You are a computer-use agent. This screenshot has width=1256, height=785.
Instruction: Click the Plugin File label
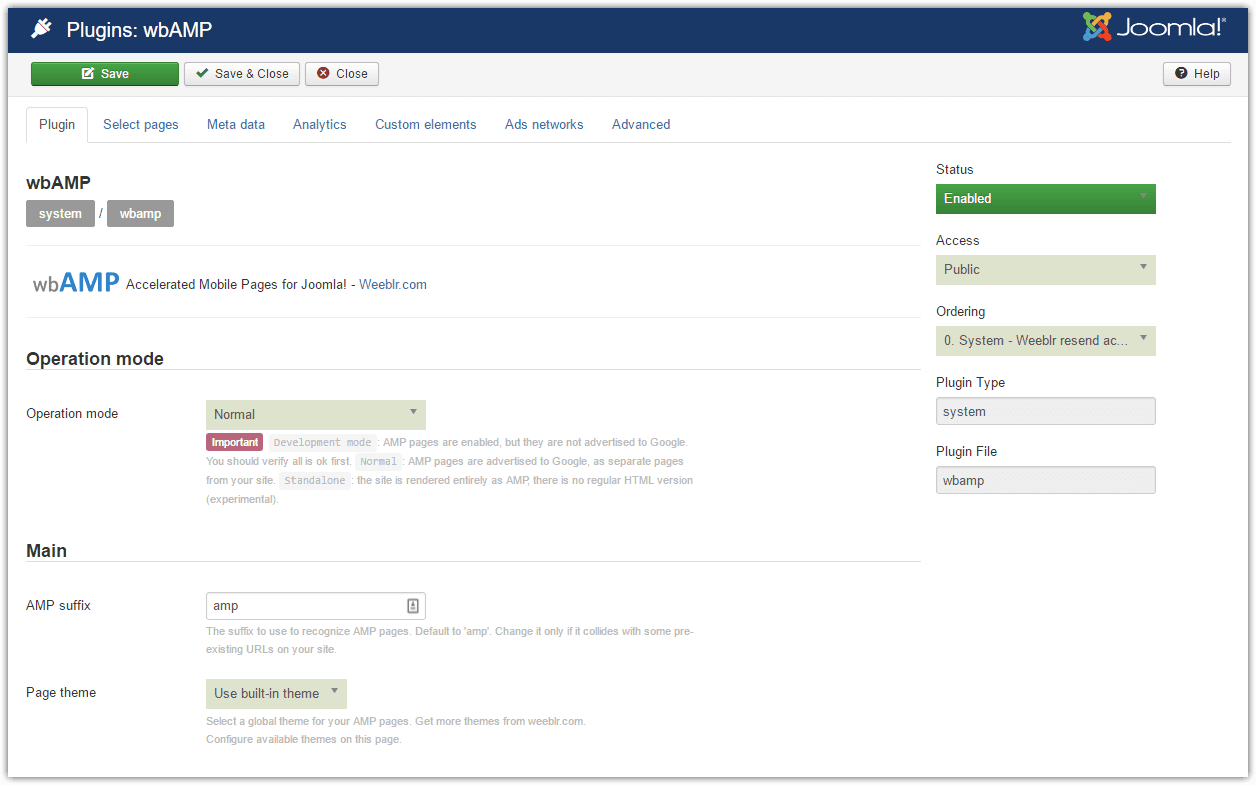tap(967, 452)
